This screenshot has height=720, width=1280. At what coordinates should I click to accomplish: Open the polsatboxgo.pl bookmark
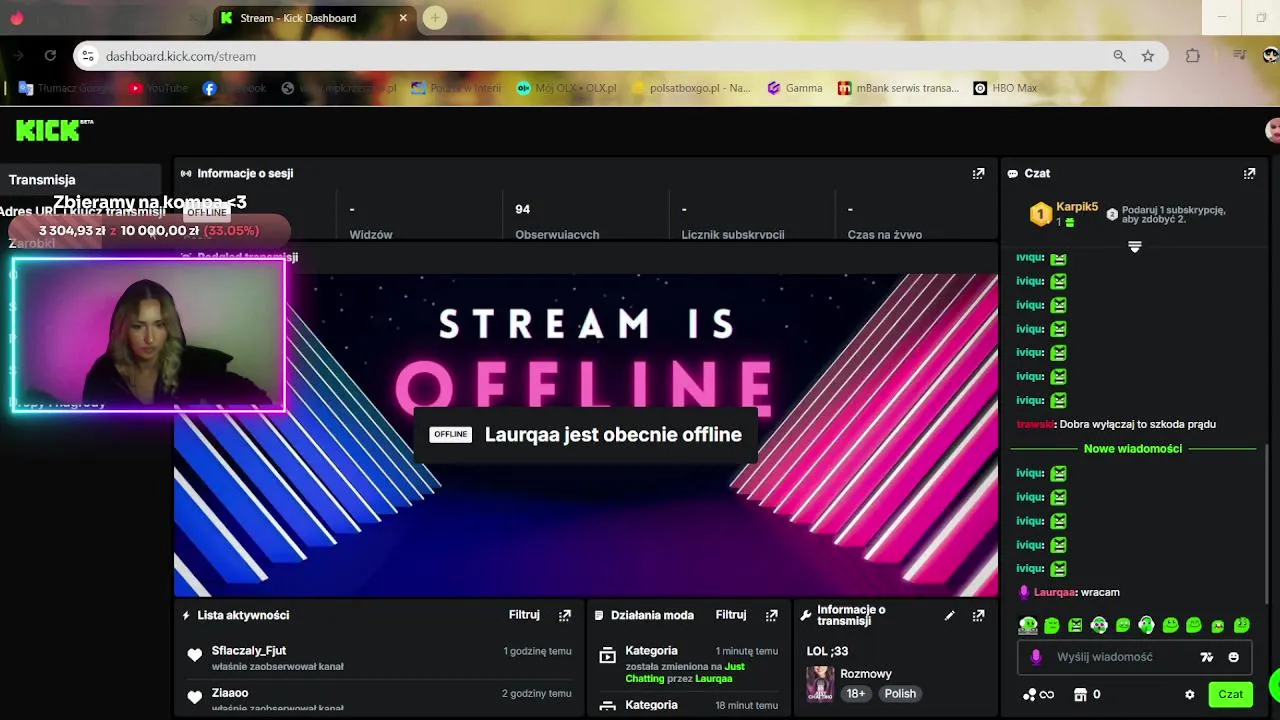(x=691, y=88)
